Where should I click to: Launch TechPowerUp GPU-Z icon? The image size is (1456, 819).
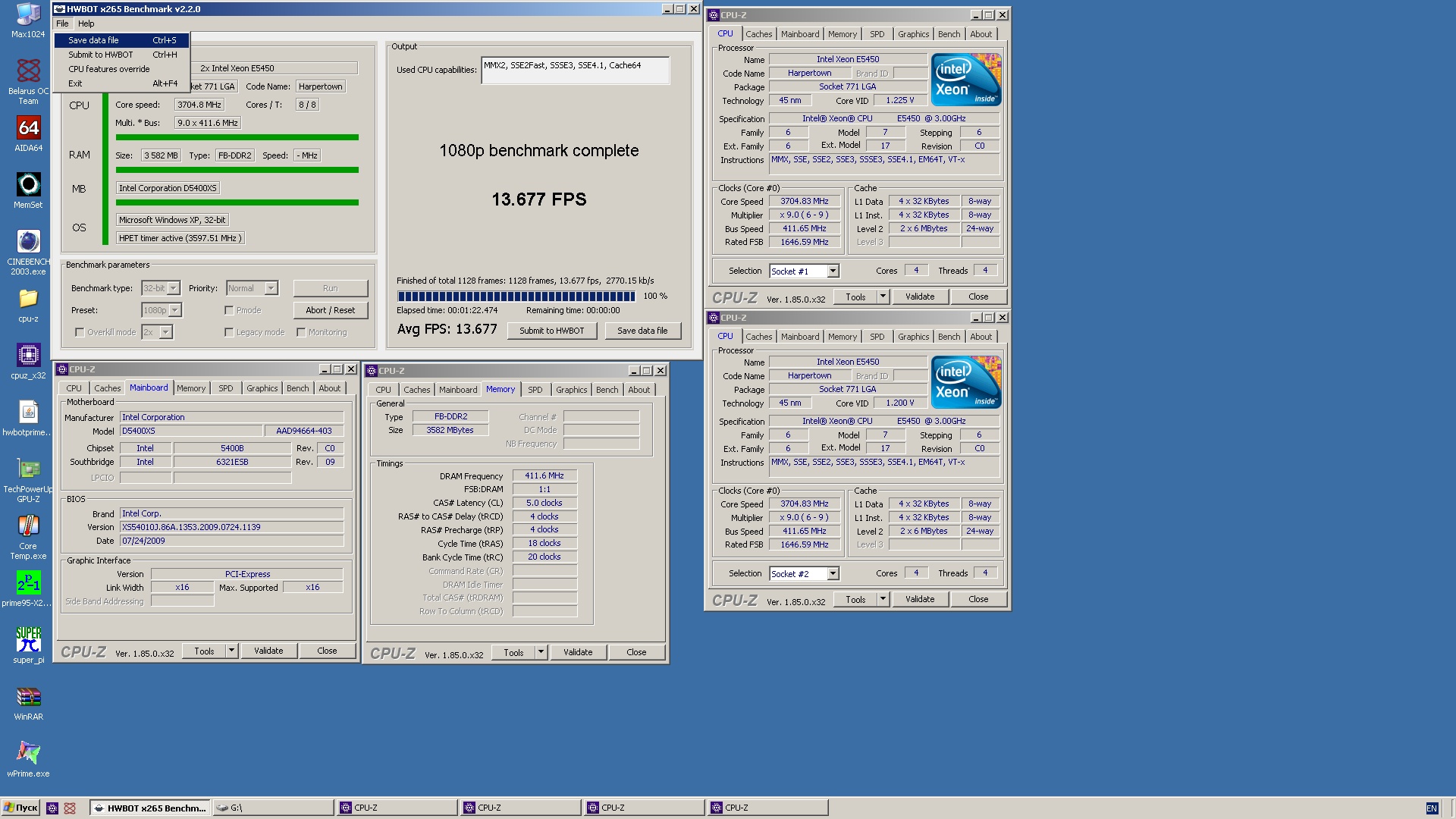pyautogui.click(x=28, y=480)
